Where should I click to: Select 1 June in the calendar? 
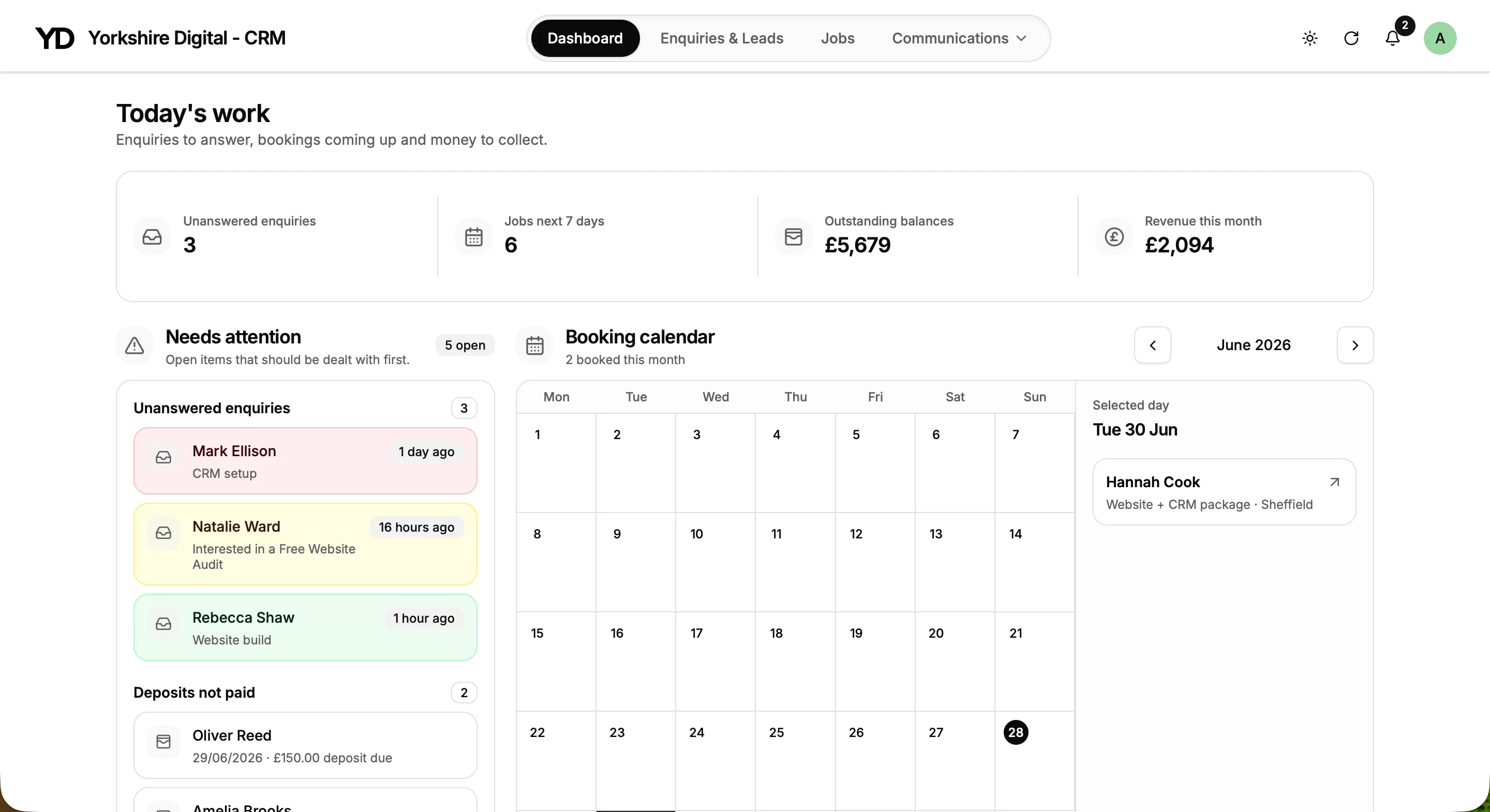(x=556, y=463)
